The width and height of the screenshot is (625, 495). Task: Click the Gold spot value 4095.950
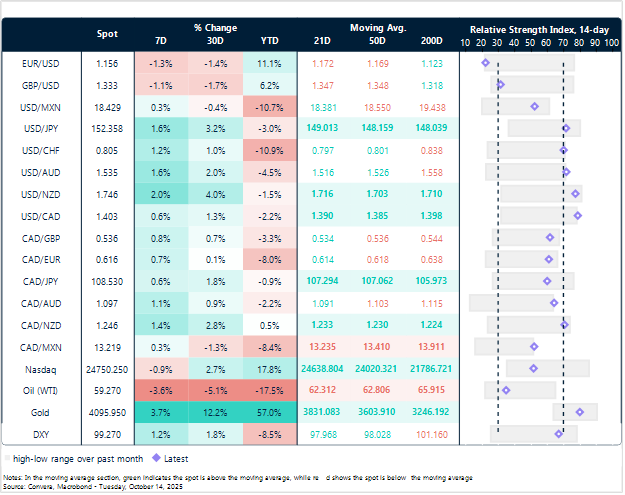pos(106,411)
